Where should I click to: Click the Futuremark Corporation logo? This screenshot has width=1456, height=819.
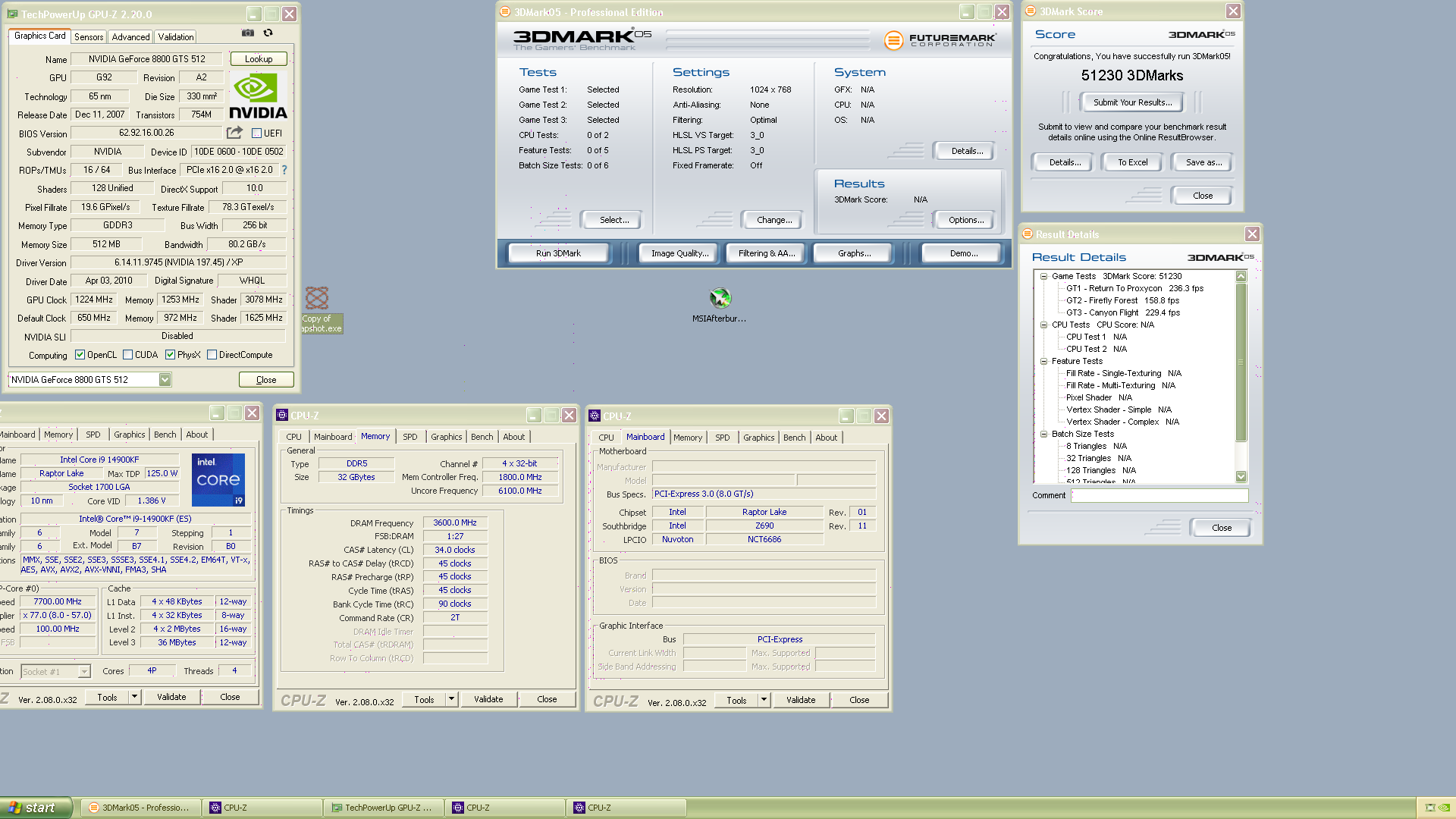[940, 39]
